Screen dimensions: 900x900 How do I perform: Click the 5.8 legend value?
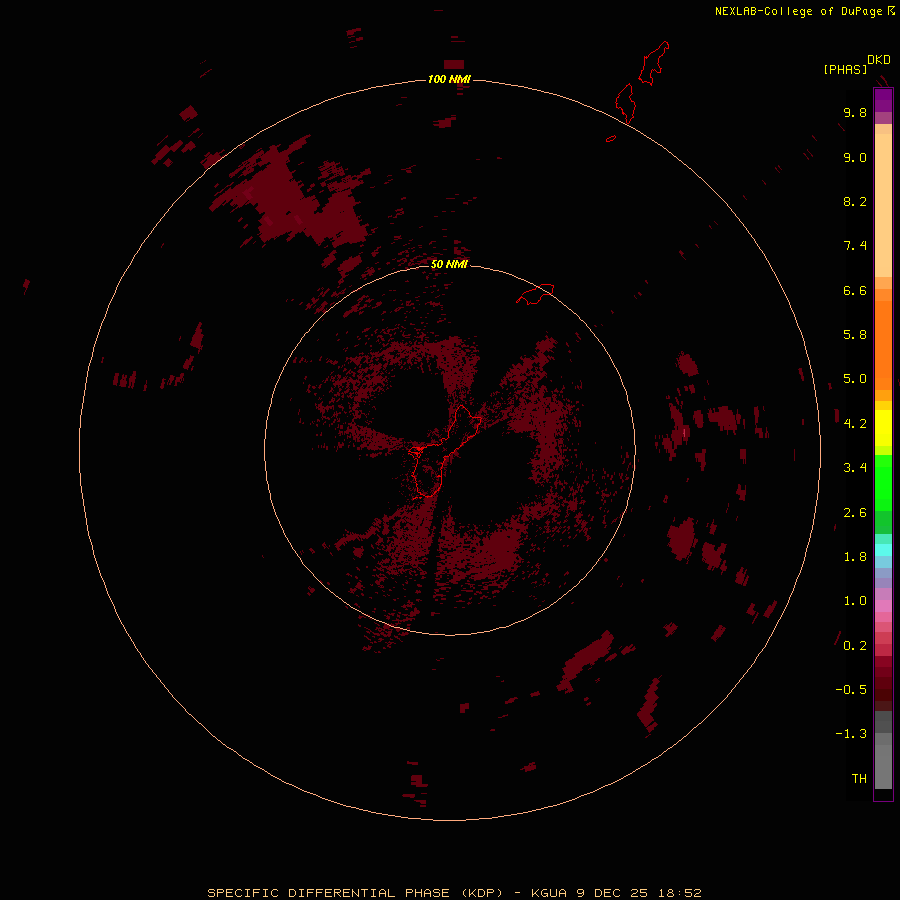click(855, 335)
